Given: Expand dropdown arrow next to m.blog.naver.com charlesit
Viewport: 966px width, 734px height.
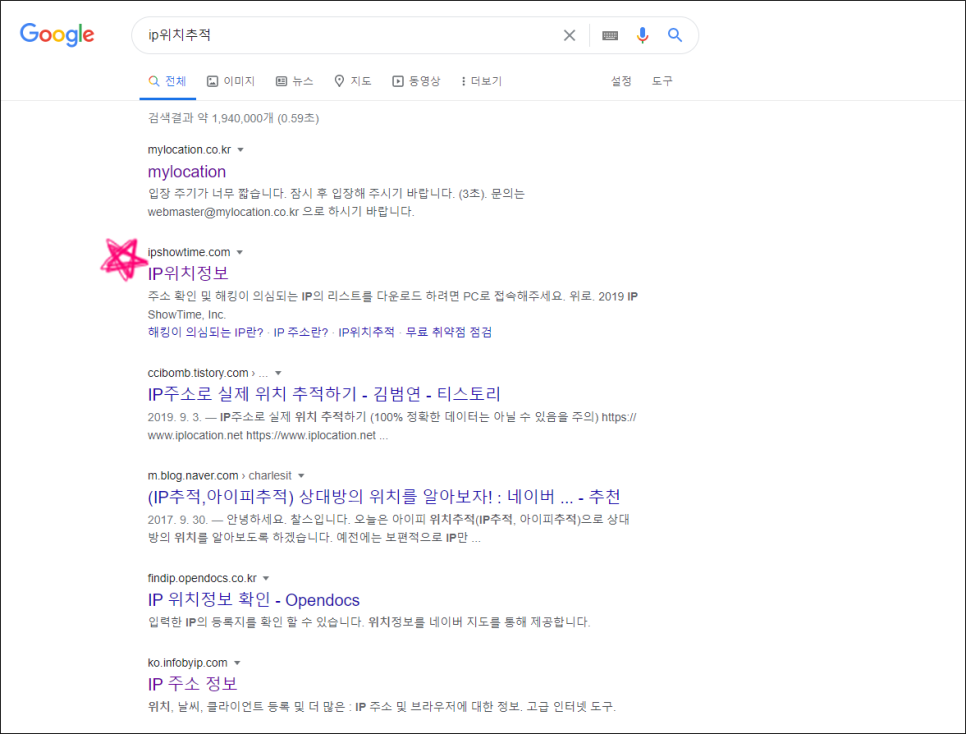Looking at the screenshot, I should coord(301,476).
